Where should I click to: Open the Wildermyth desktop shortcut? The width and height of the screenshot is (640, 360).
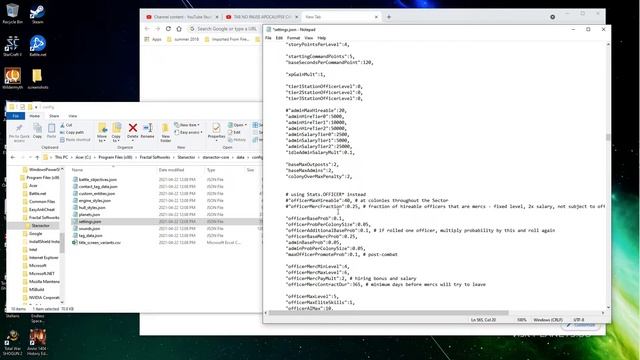(x=12, y=78)
